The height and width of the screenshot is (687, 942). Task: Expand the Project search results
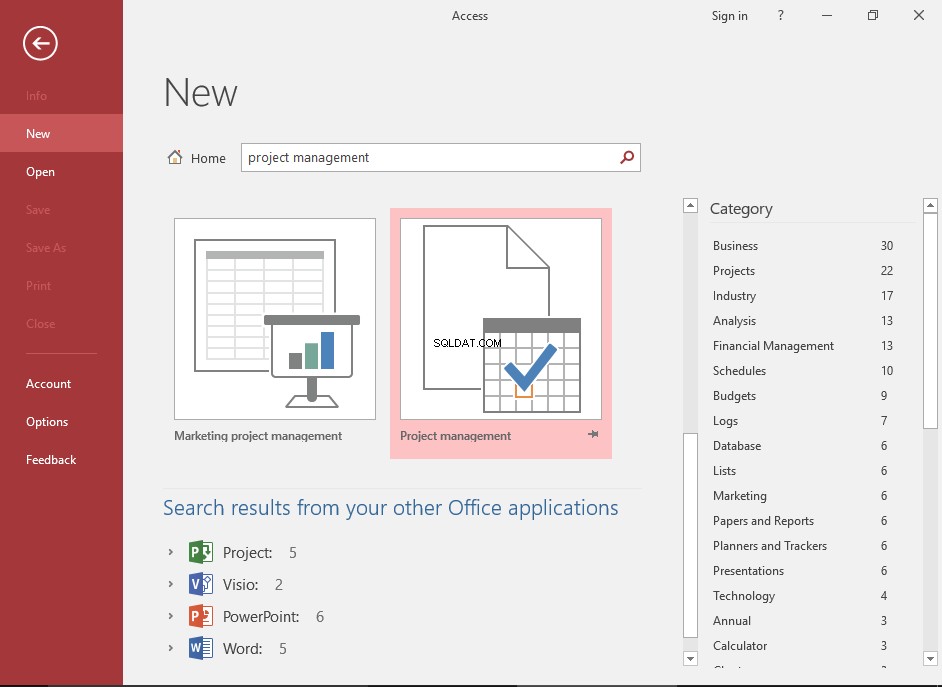tap(171, 552)
